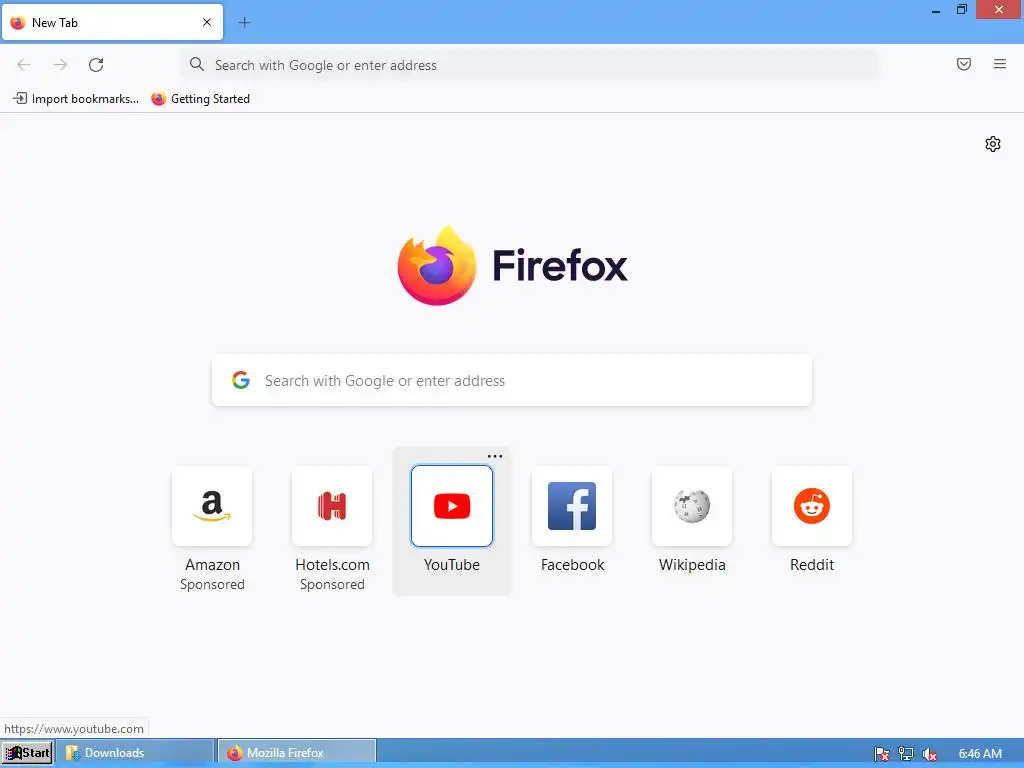The width and height of the screenshot is (1024, 768).
Task: Open the YouTube shortcut tile
Action: (x=452, y=506)
